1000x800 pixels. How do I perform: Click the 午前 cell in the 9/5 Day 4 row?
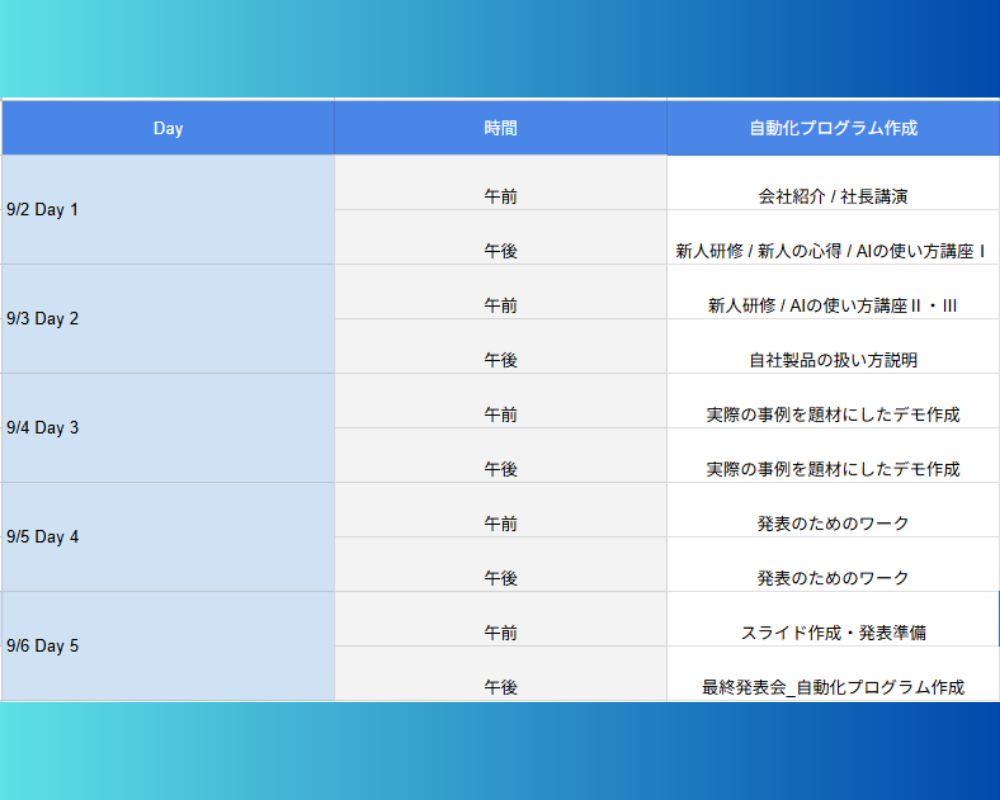pos(501,510)
